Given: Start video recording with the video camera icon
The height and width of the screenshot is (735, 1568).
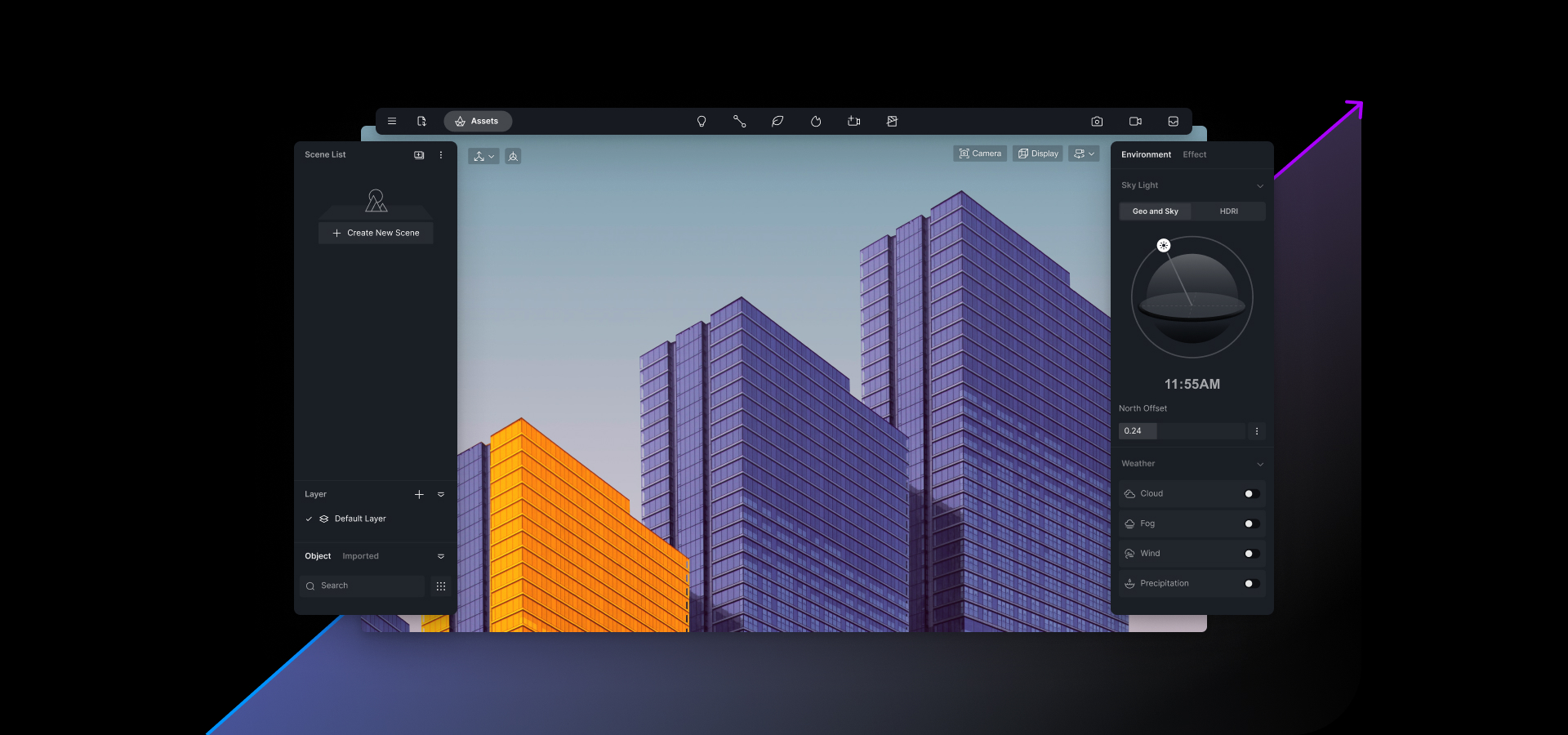Looking at the screenshot, I should point(1134,121).
